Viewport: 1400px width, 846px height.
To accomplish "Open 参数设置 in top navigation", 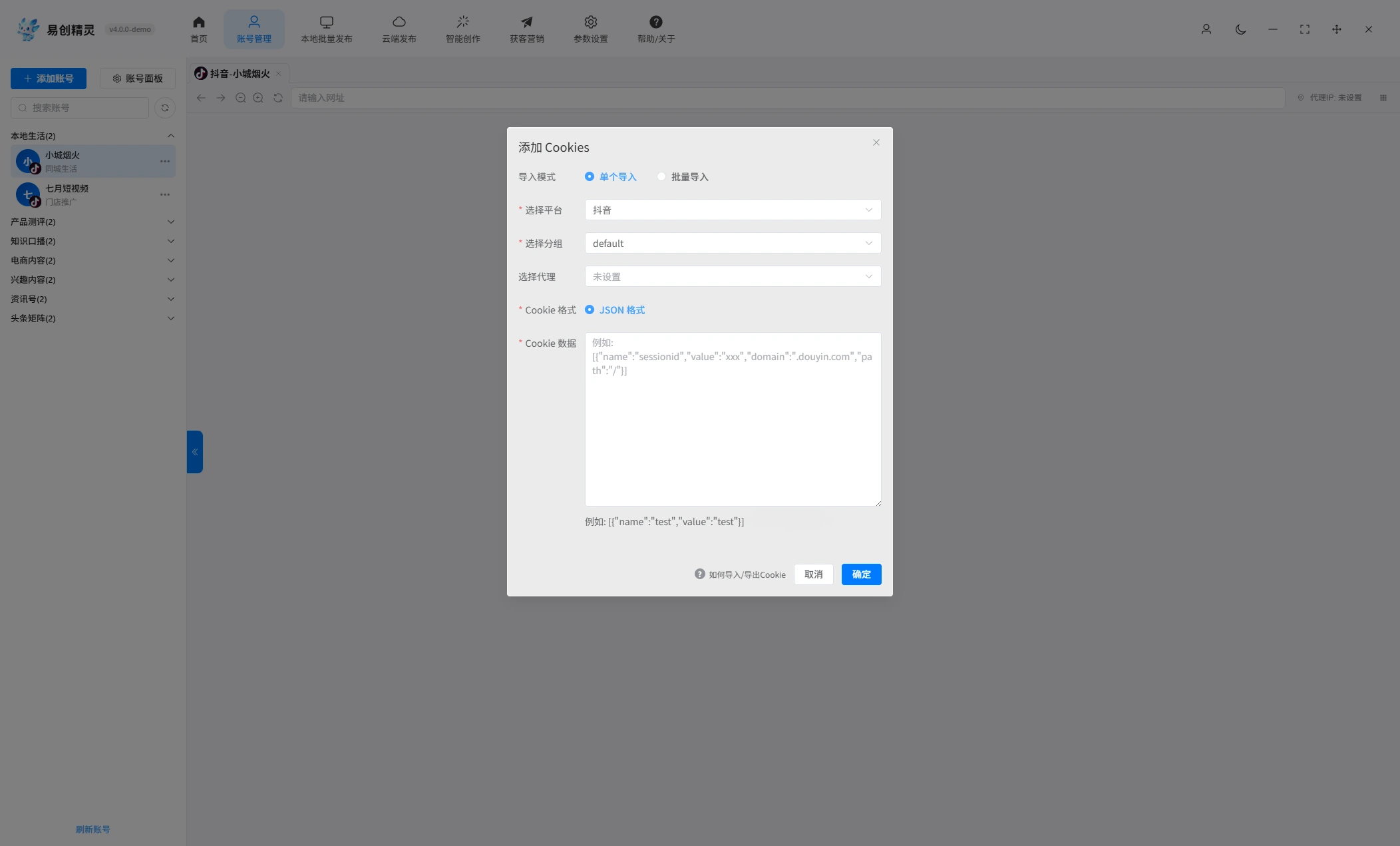I will click(x=590, y=29).
